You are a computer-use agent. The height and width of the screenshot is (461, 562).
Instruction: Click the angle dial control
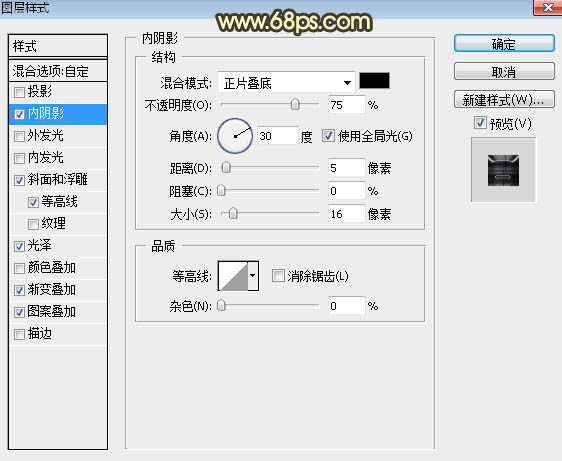pos(235,136)
